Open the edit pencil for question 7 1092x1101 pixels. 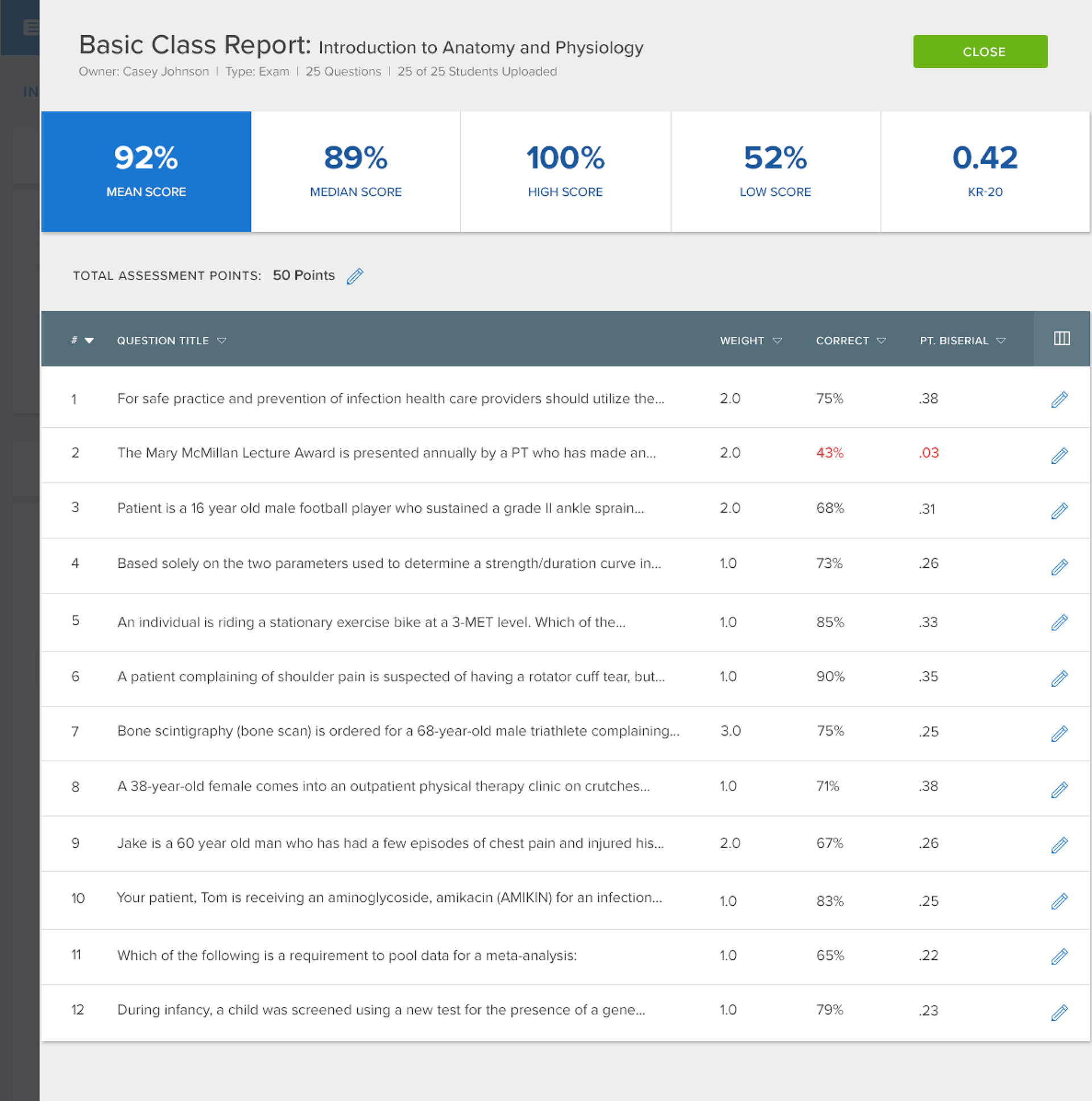pyautogui.click(x=1059, y=733)
